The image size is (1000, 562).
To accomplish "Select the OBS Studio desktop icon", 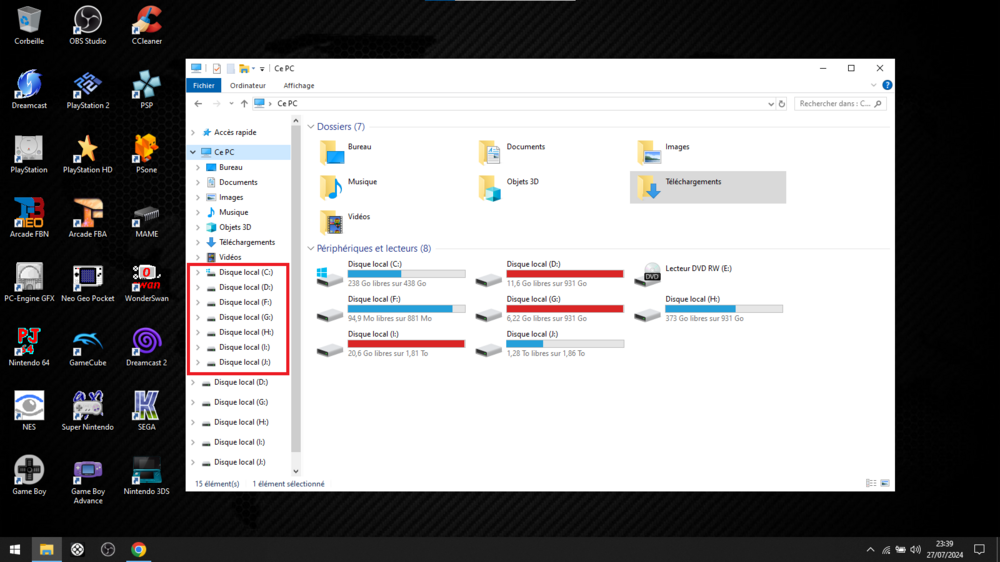I will pyautogui.click(x=88, y=20).
